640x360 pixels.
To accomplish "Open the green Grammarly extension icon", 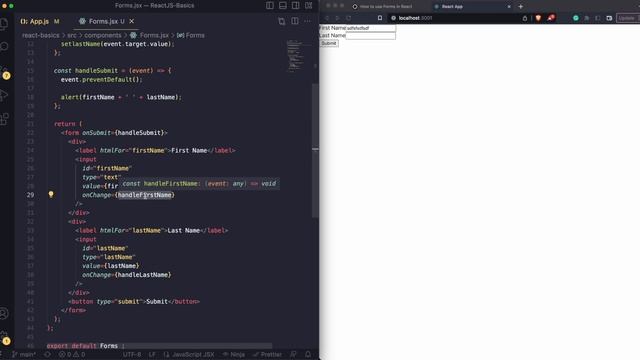I will (576, 18).
